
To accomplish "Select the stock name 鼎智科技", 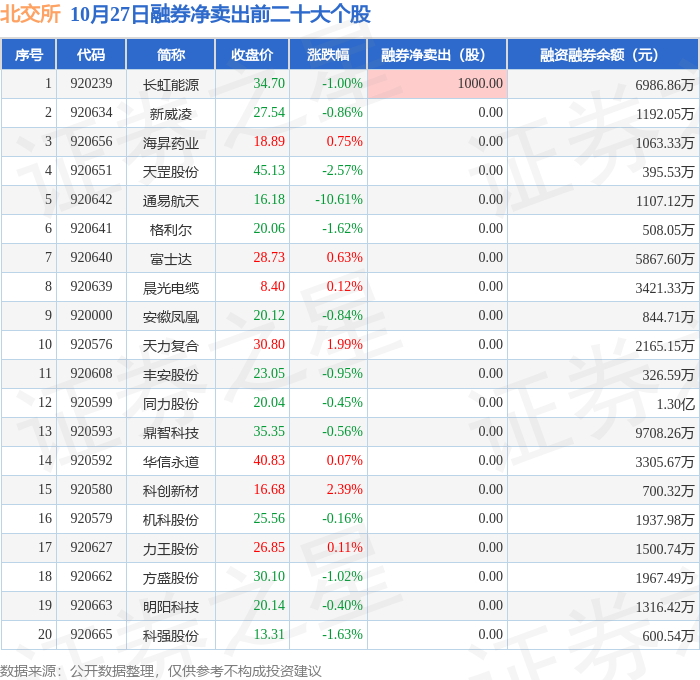I will [171, 433].
